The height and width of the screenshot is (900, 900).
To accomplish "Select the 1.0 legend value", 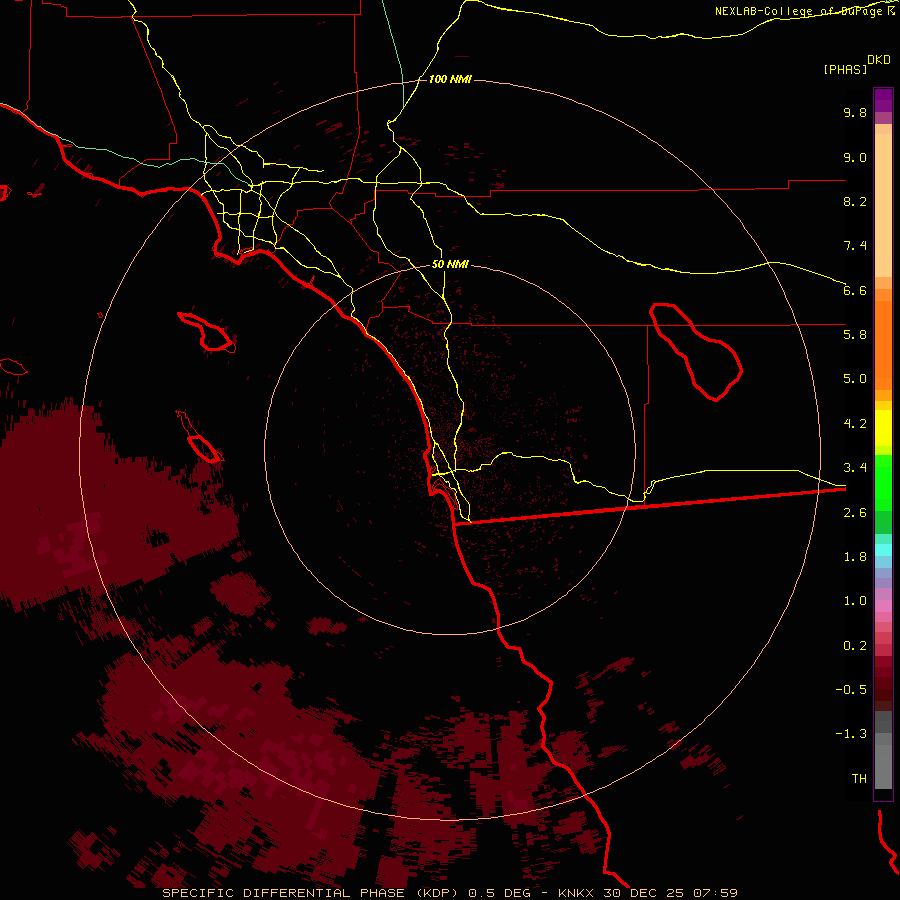I will click(855, 601).
